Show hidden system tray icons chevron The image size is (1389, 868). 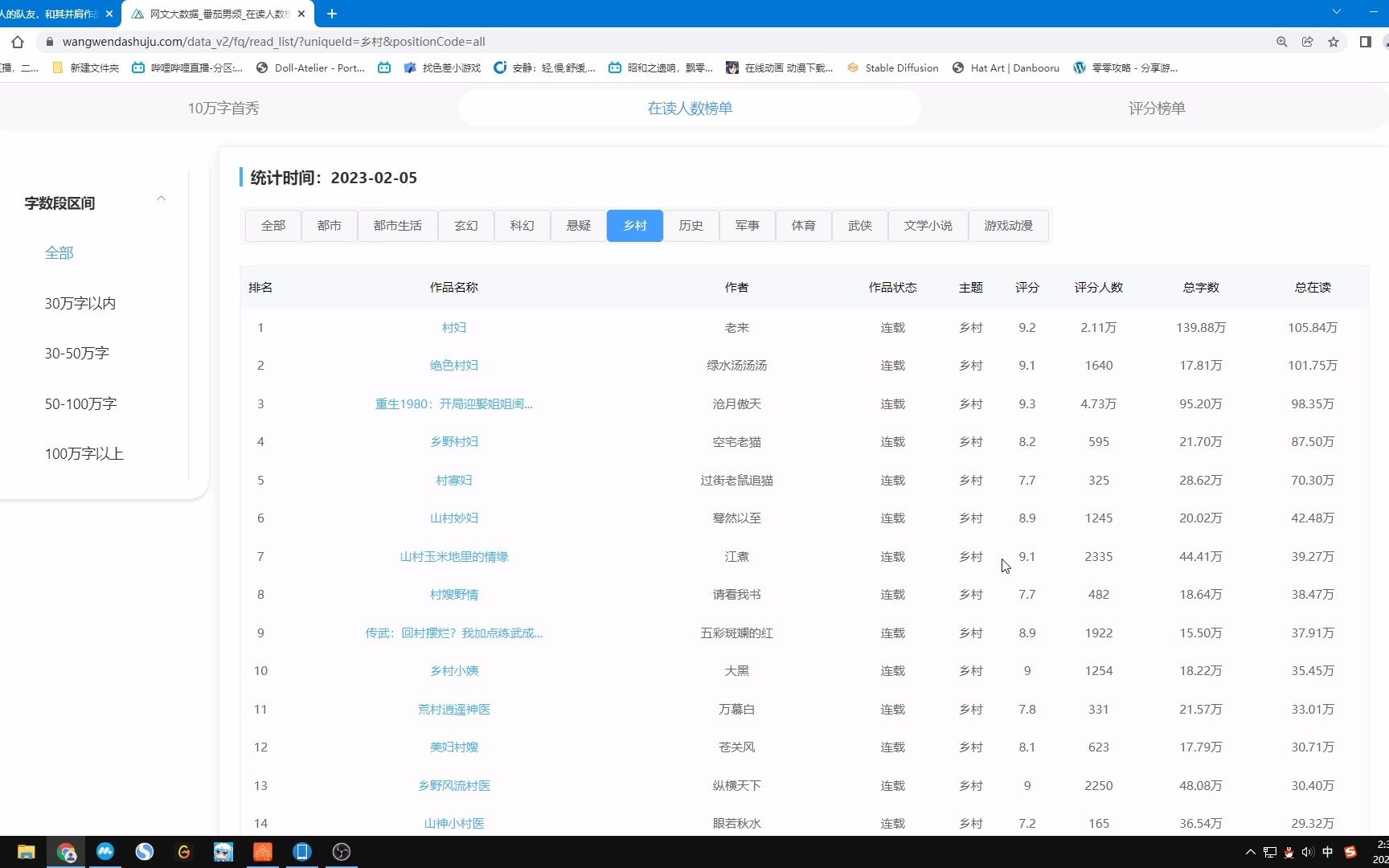[x=1250, y=852]
